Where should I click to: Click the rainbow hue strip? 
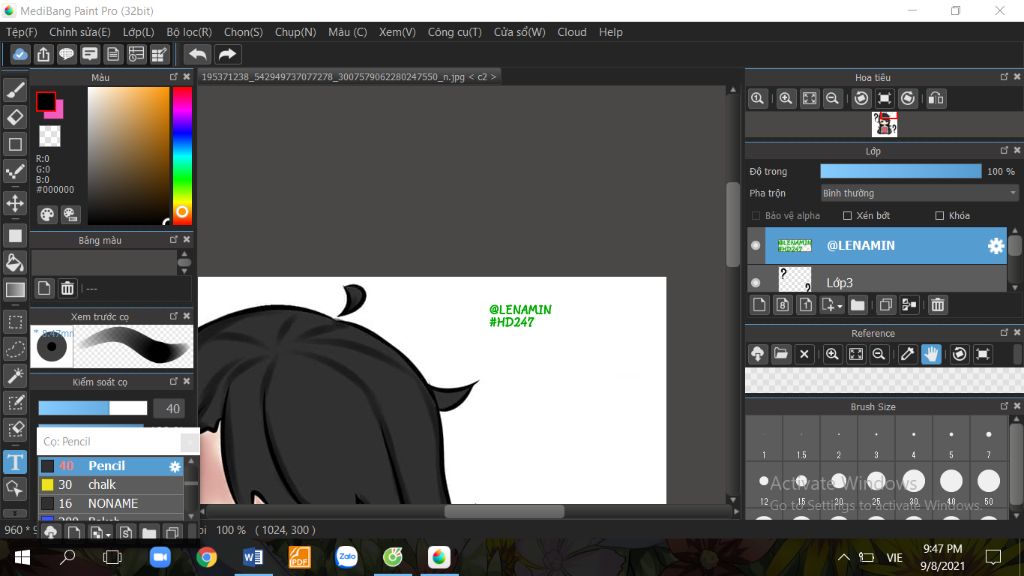click(x=182, y=155)
